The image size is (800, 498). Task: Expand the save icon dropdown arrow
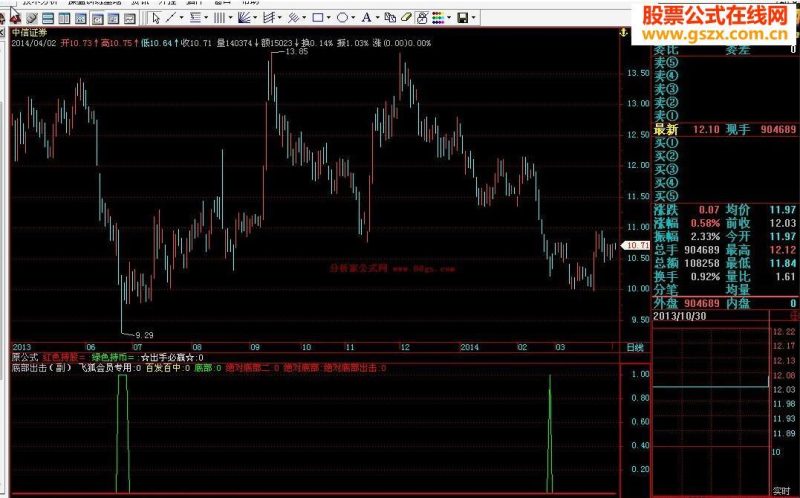[x=473, y=18]
